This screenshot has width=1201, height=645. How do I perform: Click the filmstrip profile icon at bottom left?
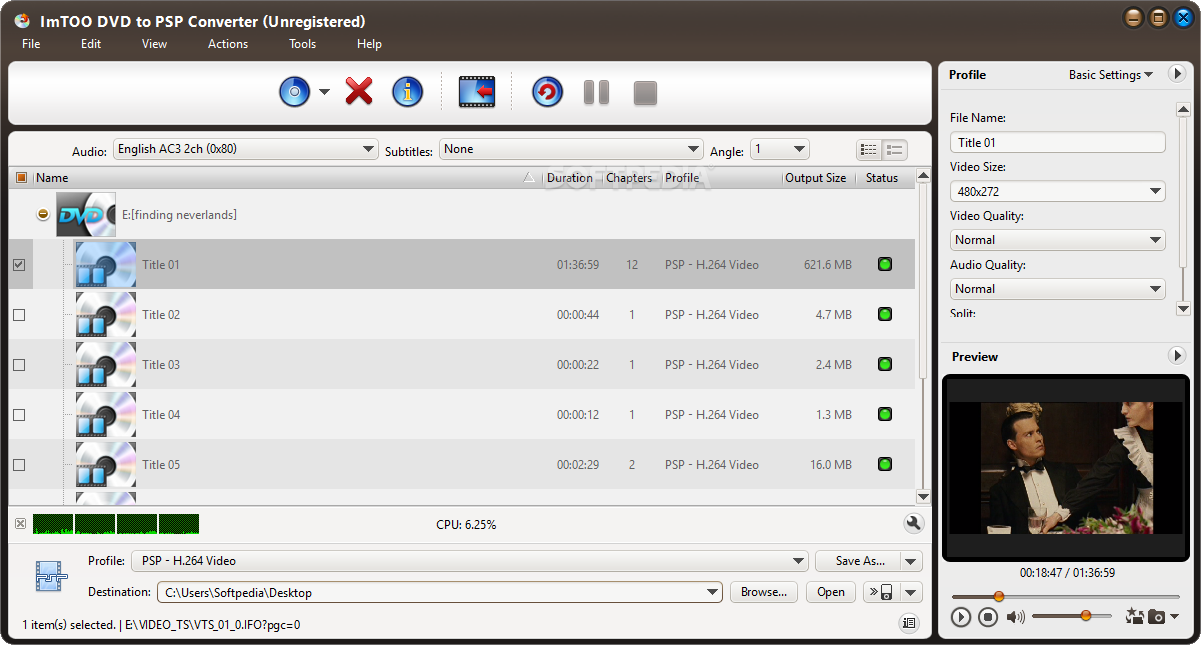[52, 576]
